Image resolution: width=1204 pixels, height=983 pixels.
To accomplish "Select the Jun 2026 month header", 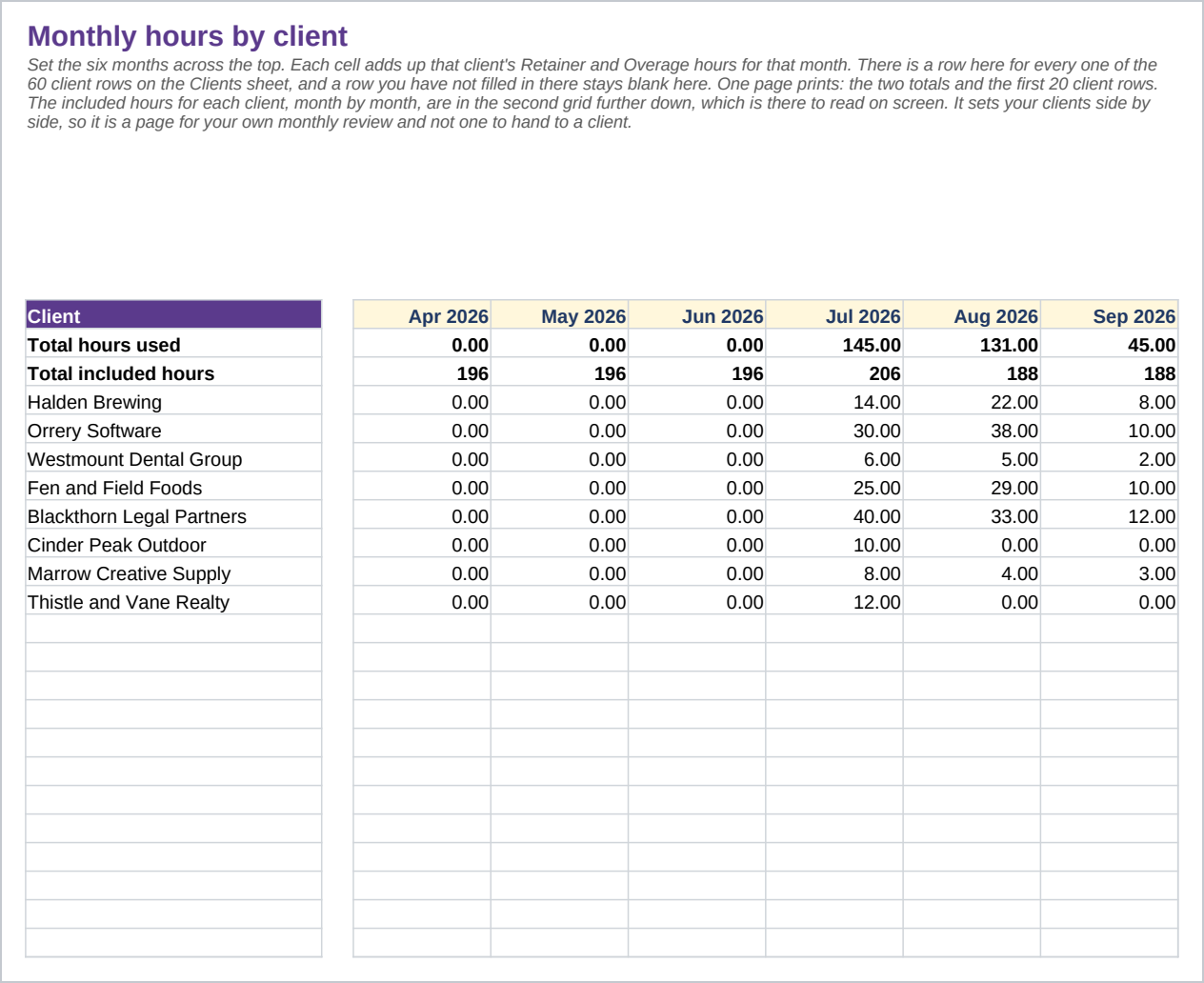I will 696,315.
